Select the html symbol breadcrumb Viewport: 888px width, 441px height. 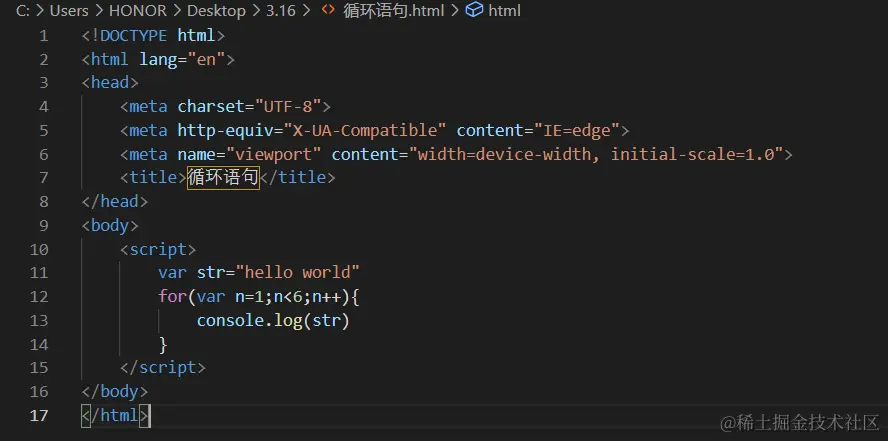pos(504,11)
